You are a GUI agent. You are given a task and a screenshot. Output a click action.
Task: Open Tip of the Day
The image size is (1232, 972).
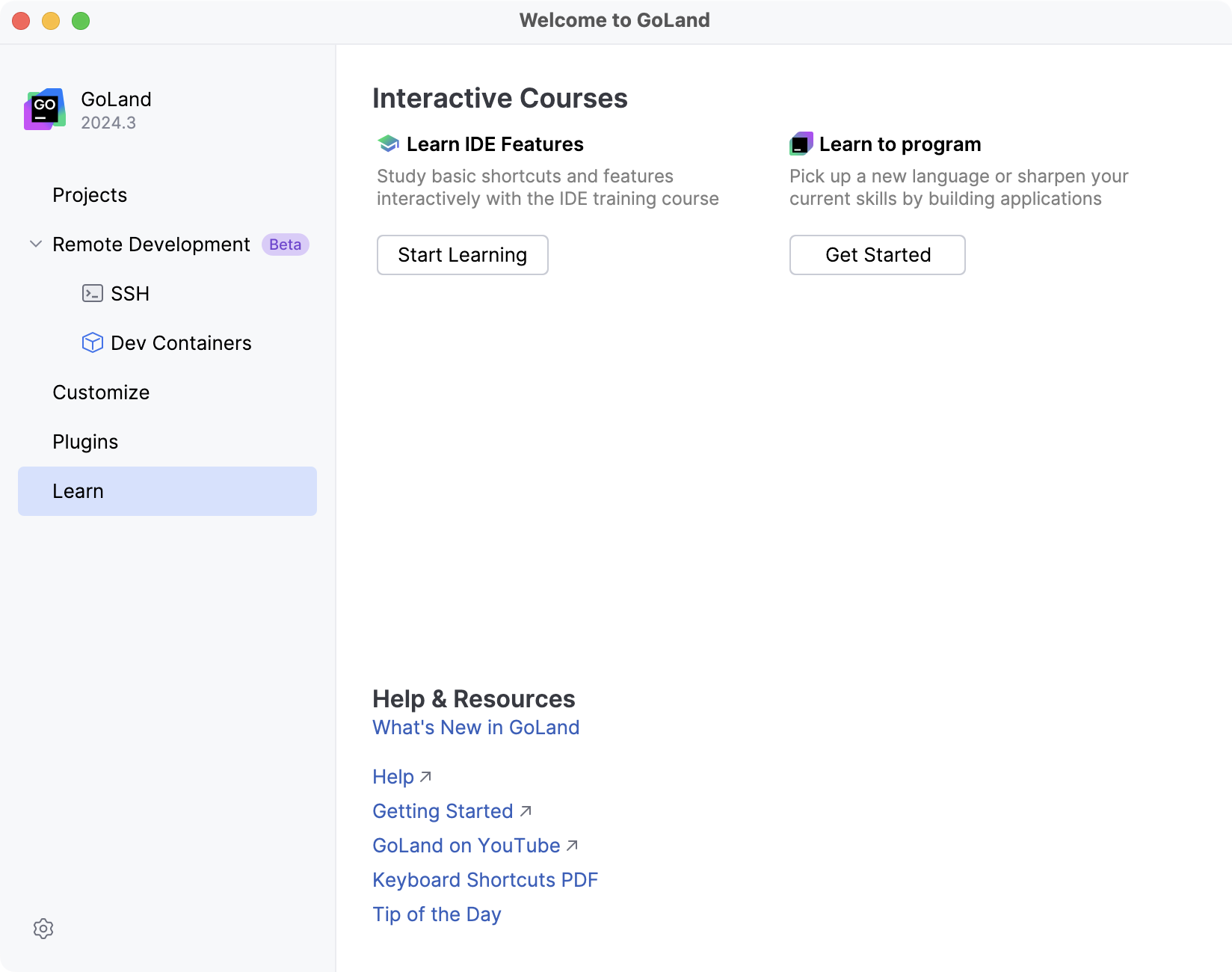click(436, 914)
